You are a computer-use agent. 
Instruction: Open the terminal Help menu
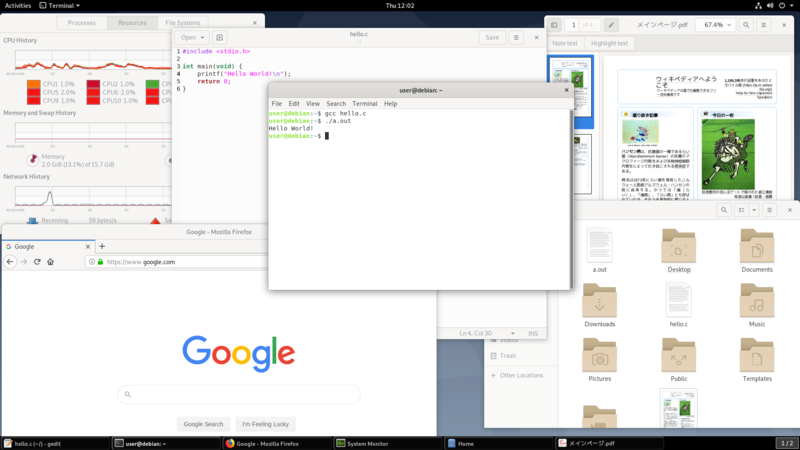click(x=390, y=104)
